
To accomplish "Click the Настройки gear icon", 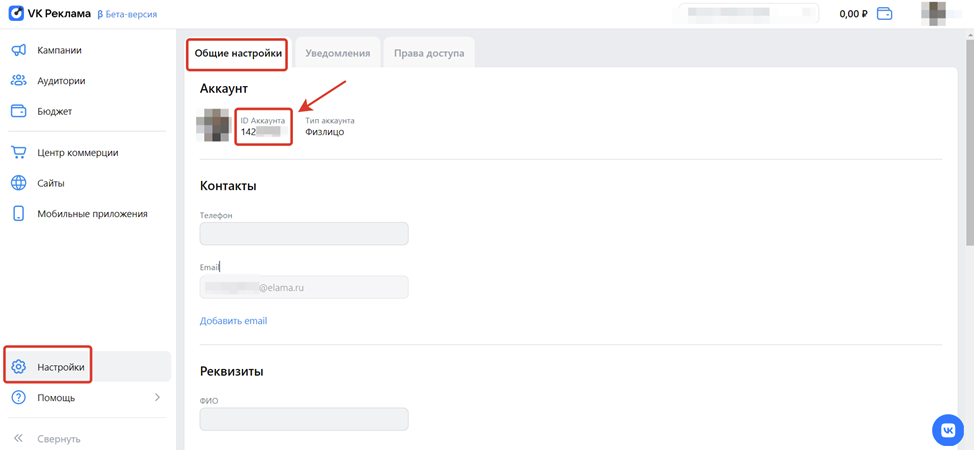I will pos(18,367).
